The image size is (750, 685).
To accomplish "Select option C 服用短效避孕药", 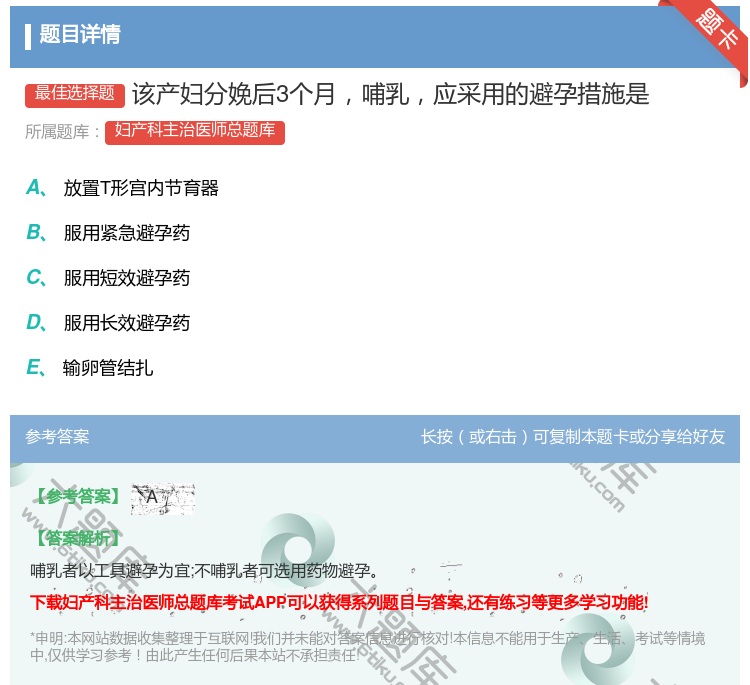I will pyautogui.click(x=108, y=278).
